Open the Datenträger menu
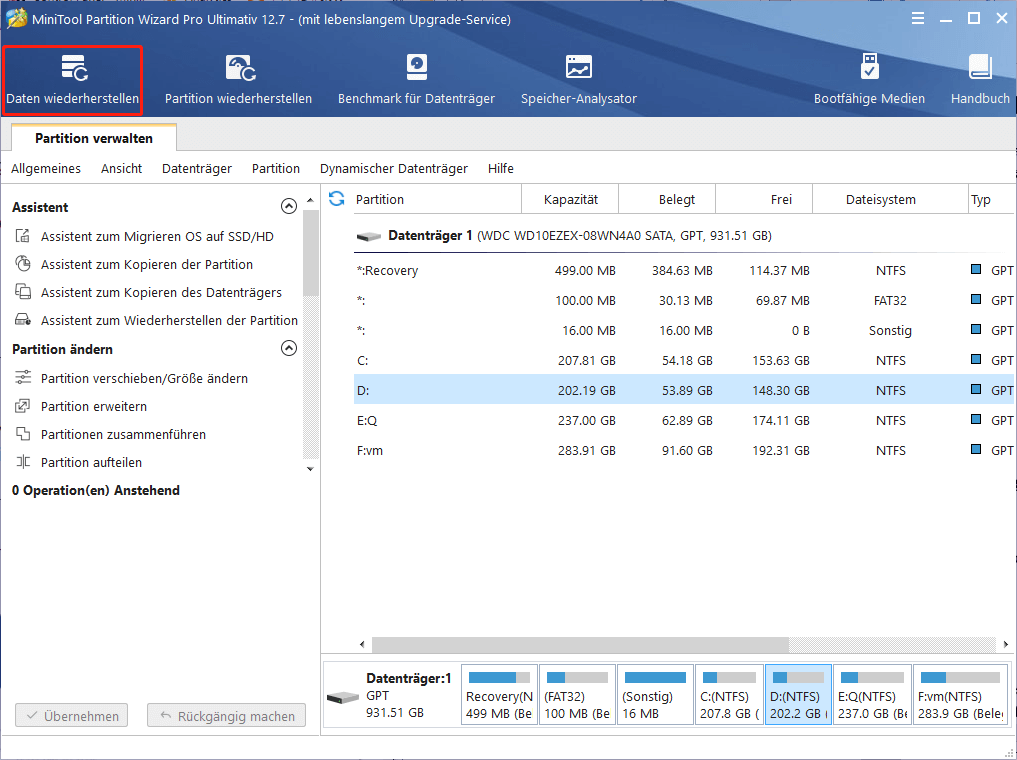Screen dimensions: 1017x760 tap(197, 168)
